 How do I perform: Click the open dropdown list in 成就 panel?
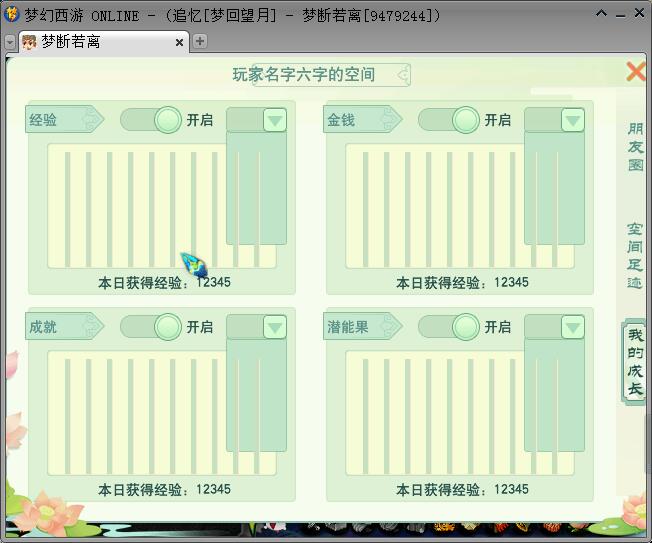(x=257, y=395)
